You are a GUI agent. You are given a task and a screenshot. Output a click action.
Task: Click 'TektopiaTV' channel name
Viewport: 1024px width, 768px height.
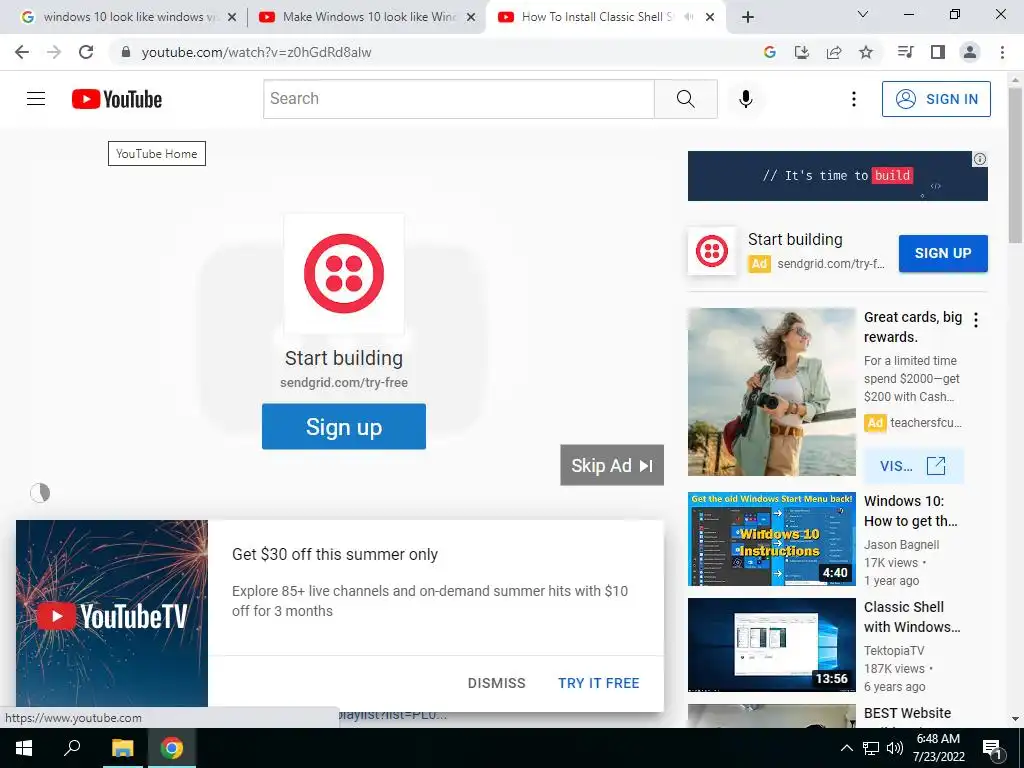pos(894,650)
